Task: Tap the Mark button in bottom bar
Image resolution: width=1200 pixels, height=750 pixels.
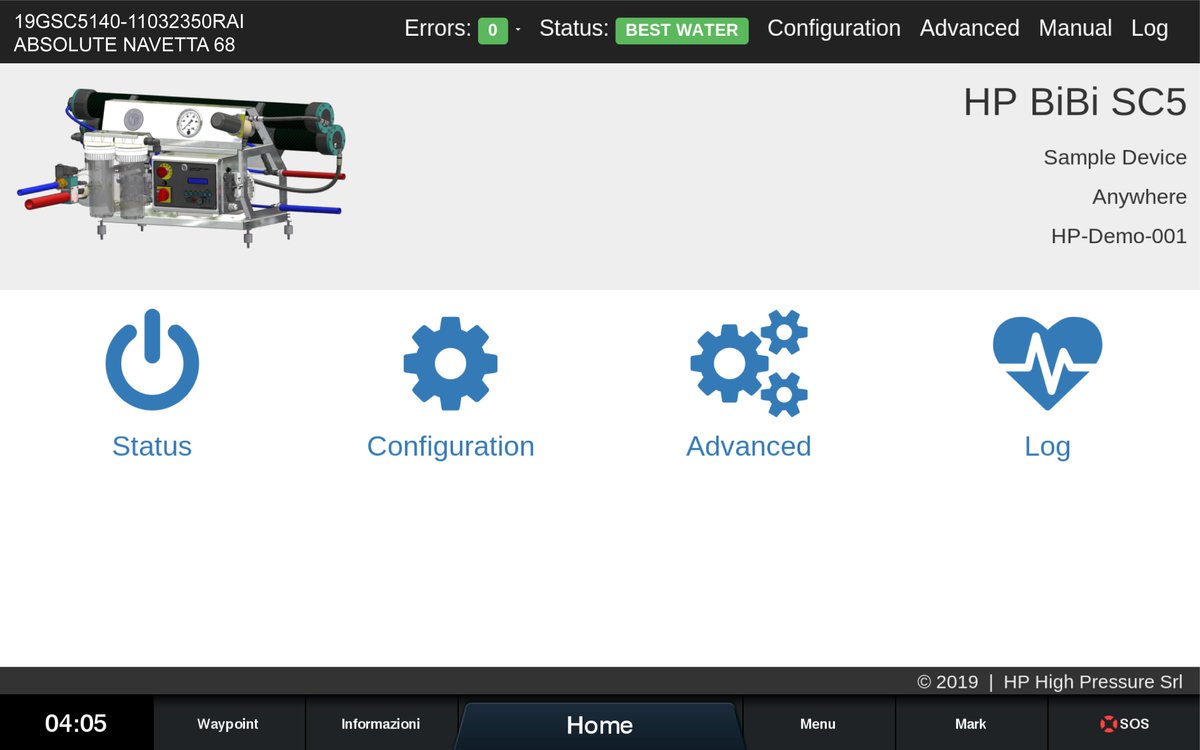Action: pyautogui.click(x=971, y=724)
